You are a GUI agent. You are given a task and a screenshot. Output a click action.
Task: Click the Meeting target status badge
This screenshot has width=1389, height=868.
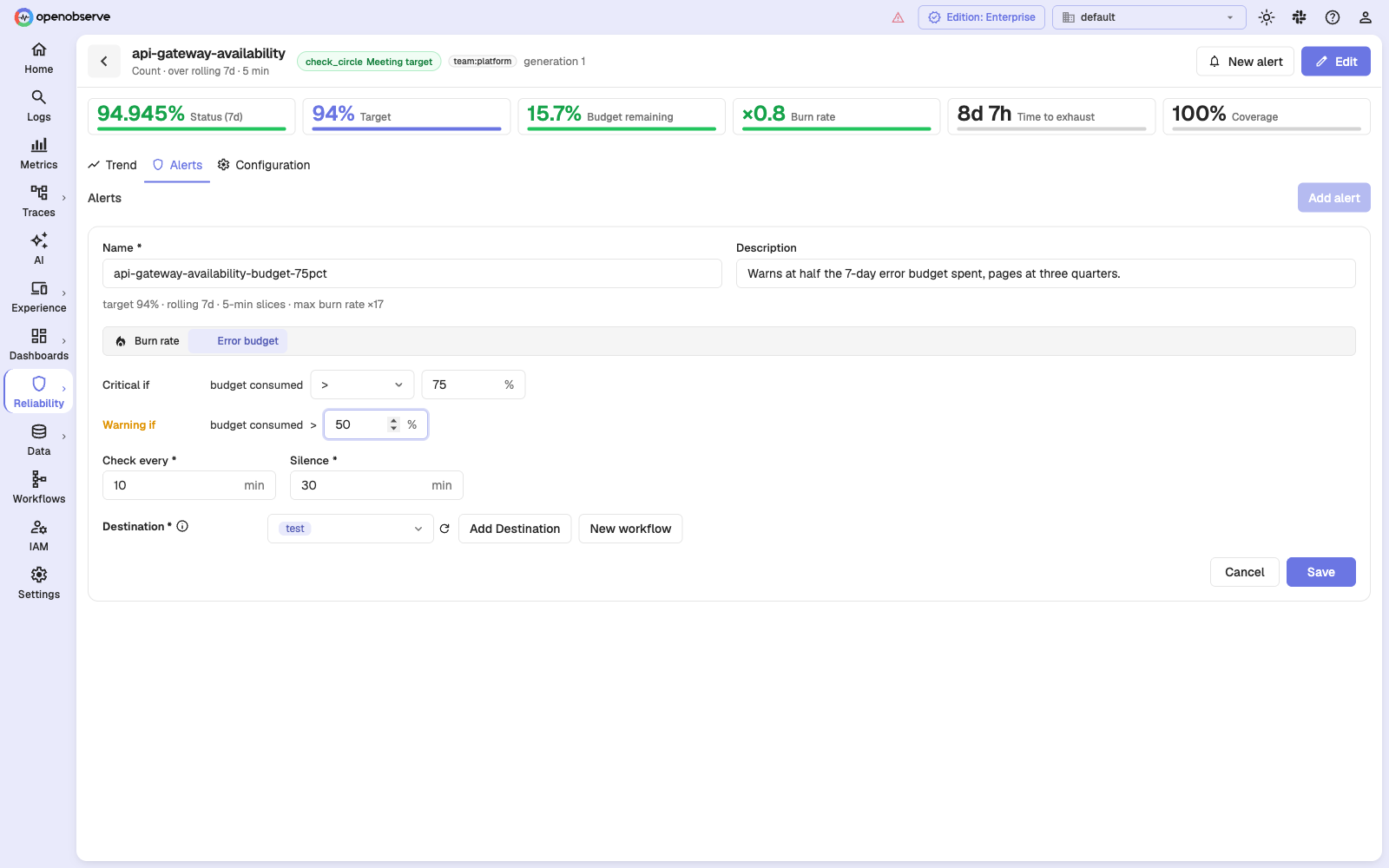[x=369, y=62]
